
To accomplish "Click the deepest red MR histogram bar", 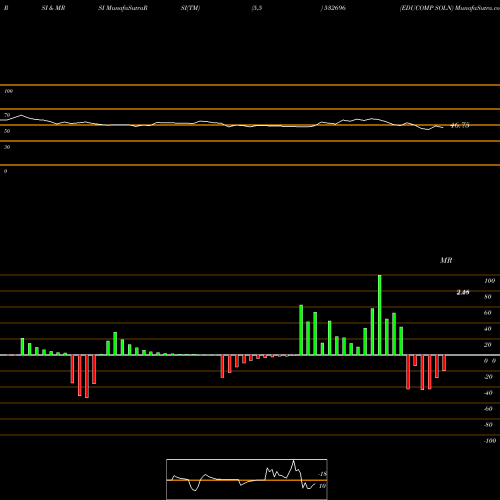I will [87, 376].
